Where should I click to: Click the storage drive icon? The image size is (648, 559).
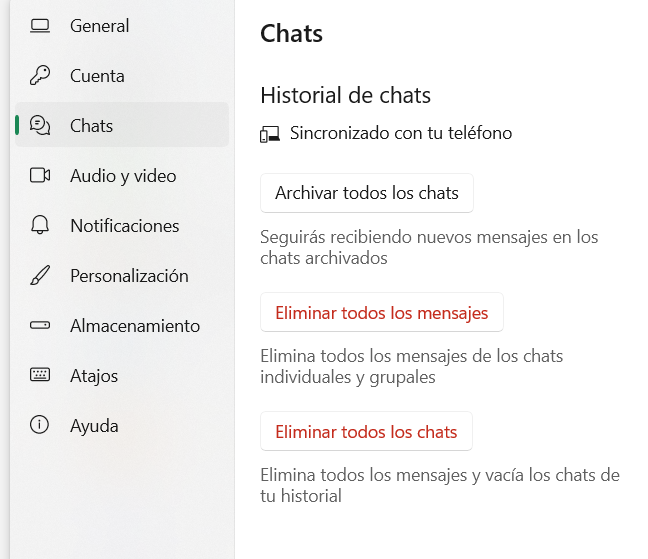click(x=40, y=326)
